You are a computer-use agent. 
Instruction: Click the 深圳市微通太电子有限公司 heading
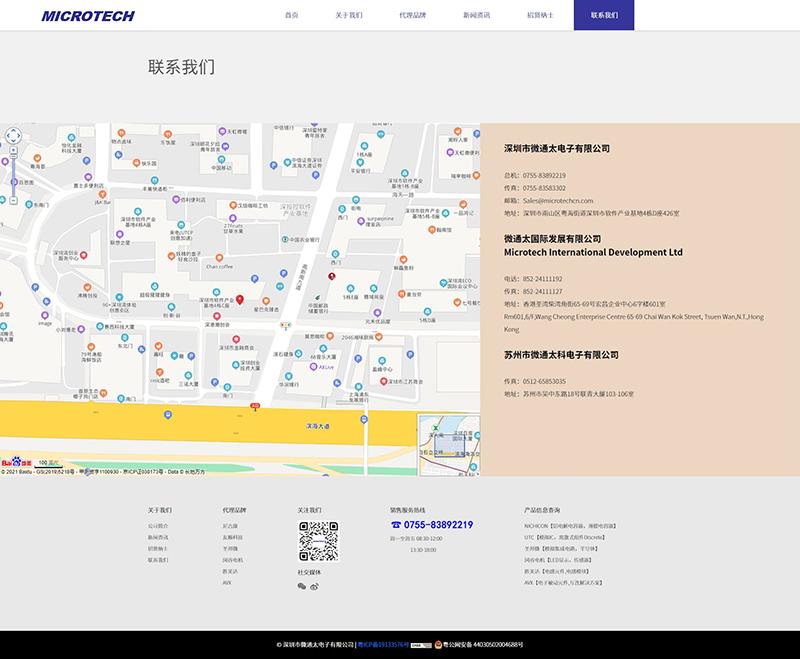[x=557, y=148]
